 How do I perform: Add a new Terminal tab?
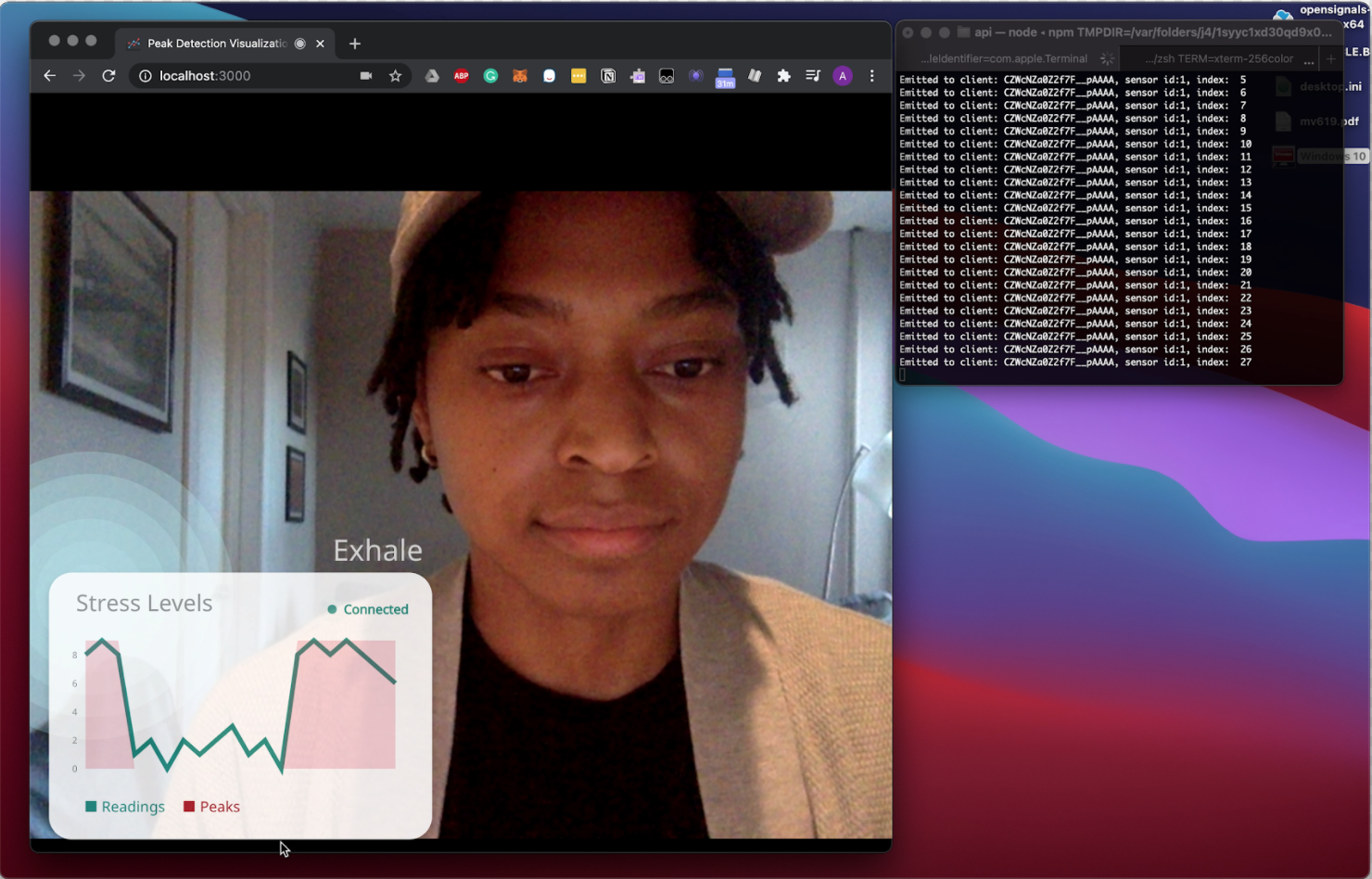click(x=1331, y=58)
